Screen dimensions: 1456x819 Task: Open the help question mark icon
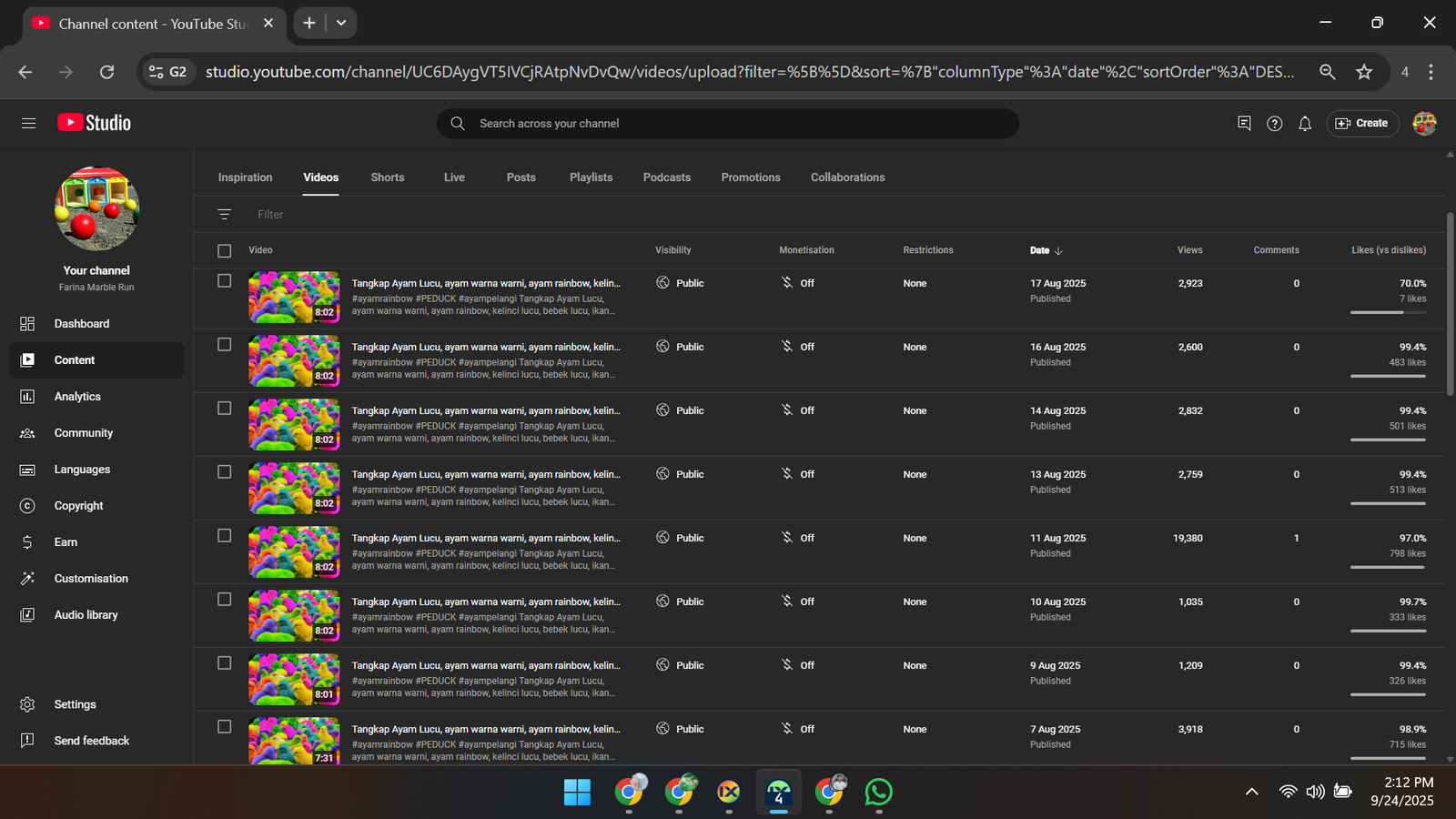[x=1274, y=124]
